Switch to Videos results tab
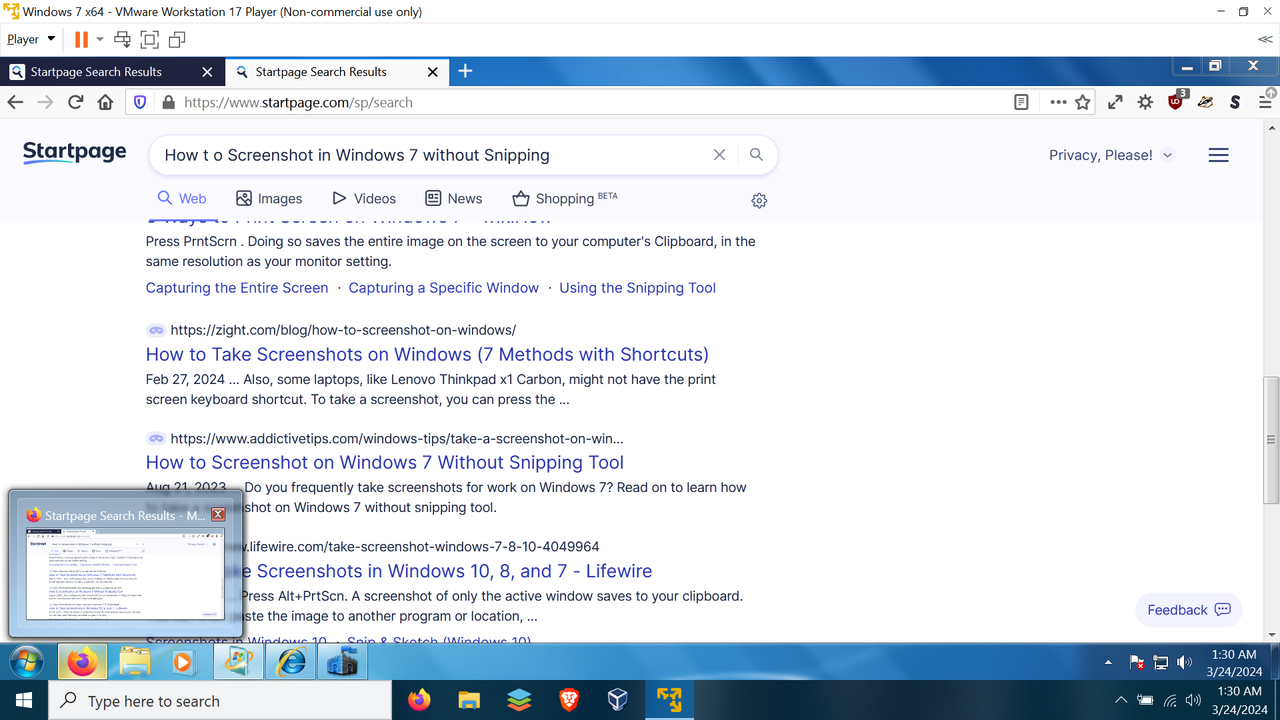 pos(364,198)
